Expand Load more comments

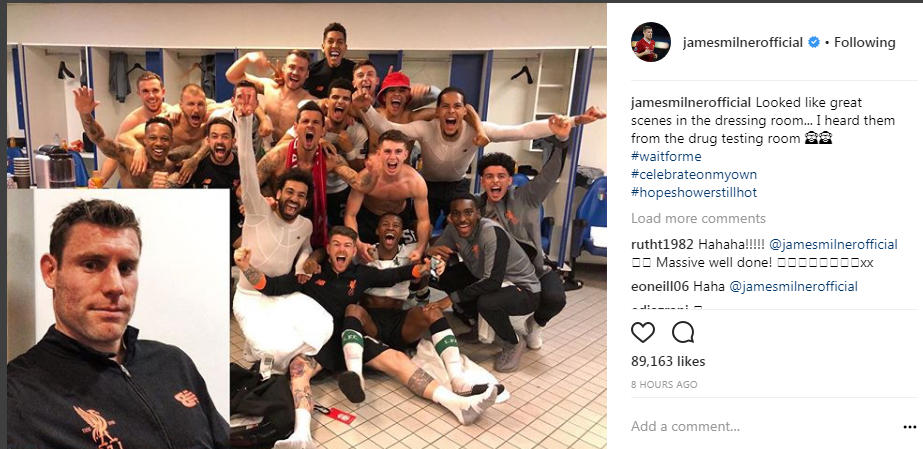pos(698,218)
